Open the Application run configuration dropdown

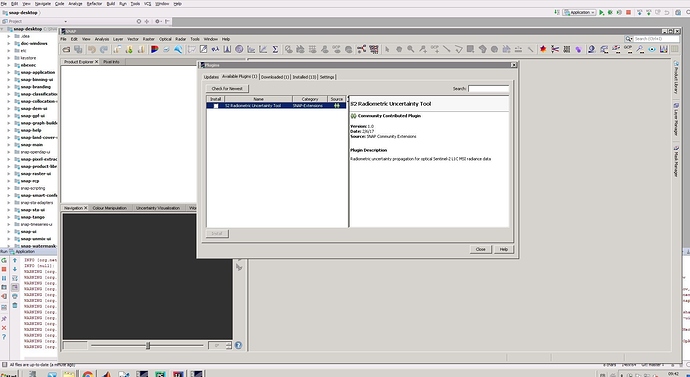tap(579, 12)
